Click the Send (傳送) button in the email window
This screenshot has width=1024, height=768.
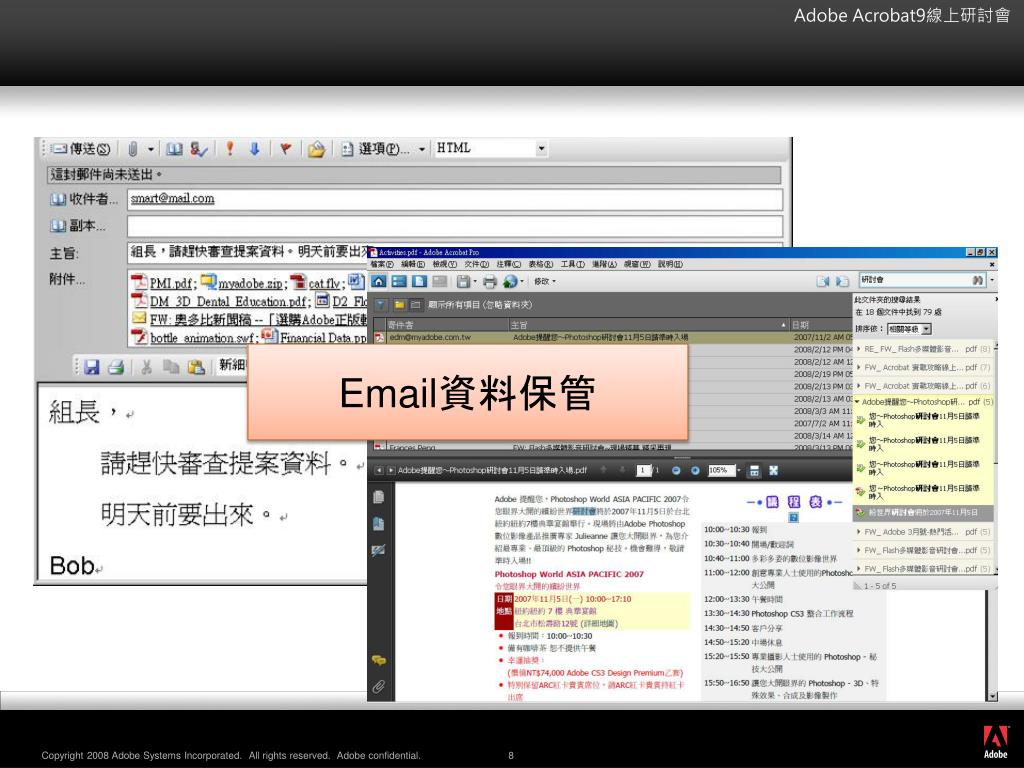click(81, 149)
